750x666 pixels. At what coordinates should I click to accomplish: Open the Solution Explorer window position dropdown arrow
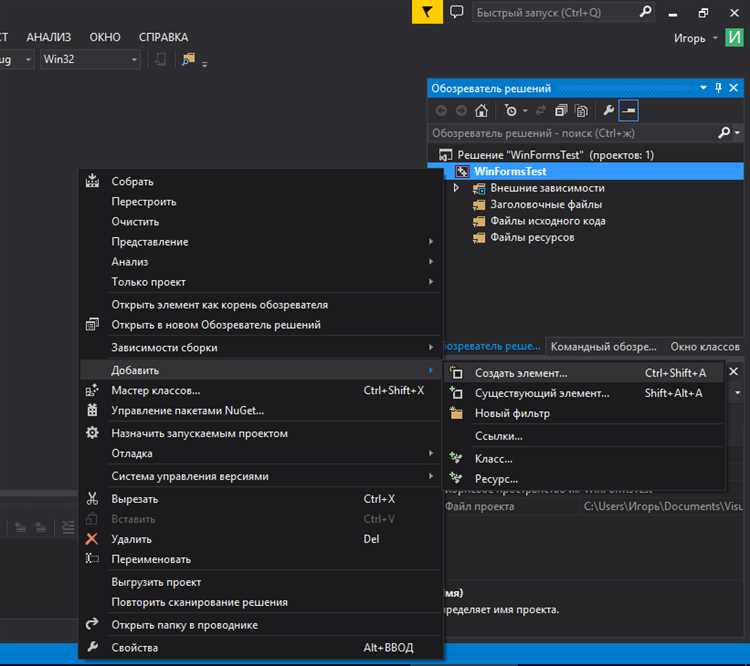pyautogui.click(x=703, y=88)
